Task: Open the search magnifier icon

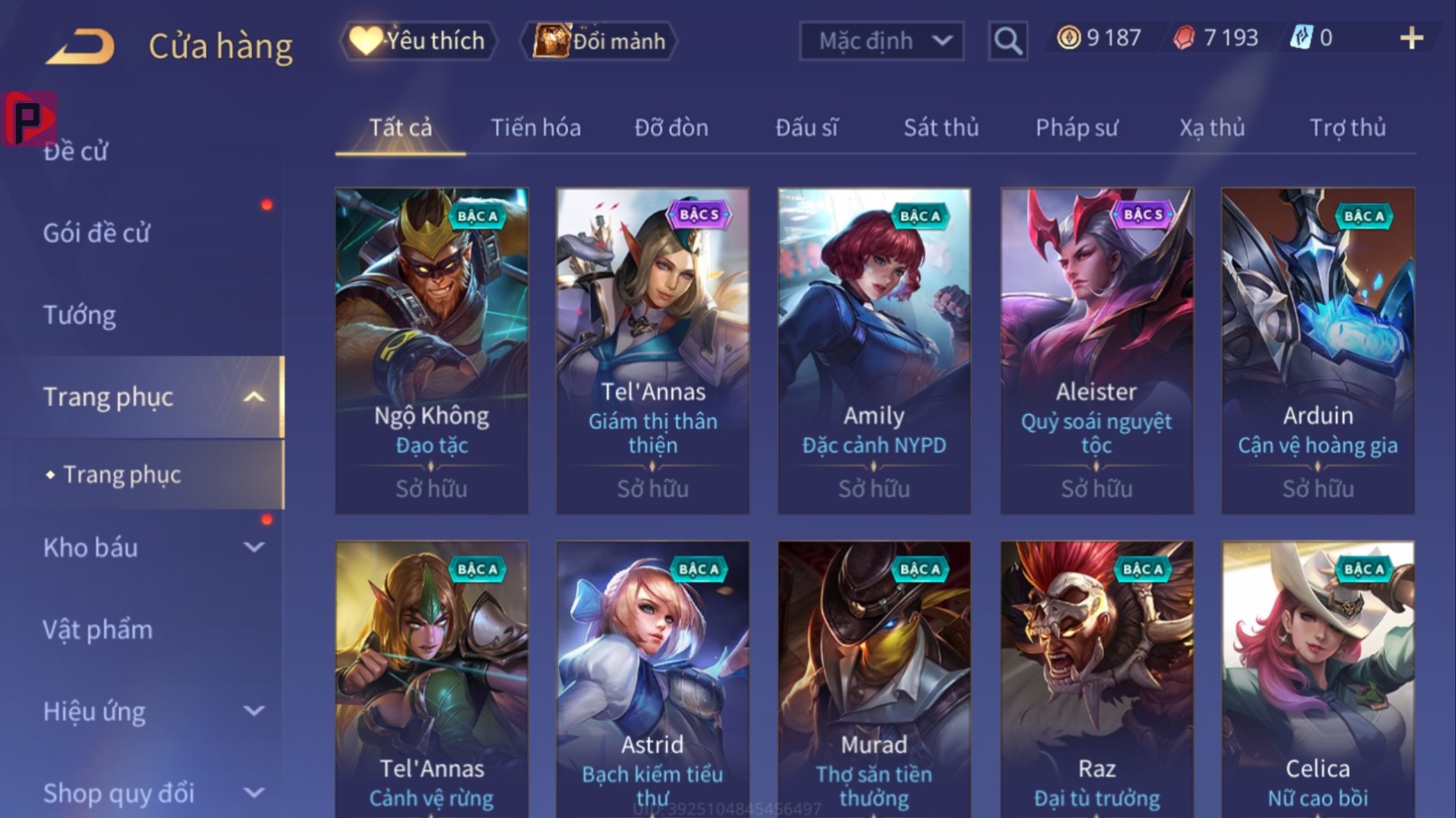Action: [x=1007, y=40]
